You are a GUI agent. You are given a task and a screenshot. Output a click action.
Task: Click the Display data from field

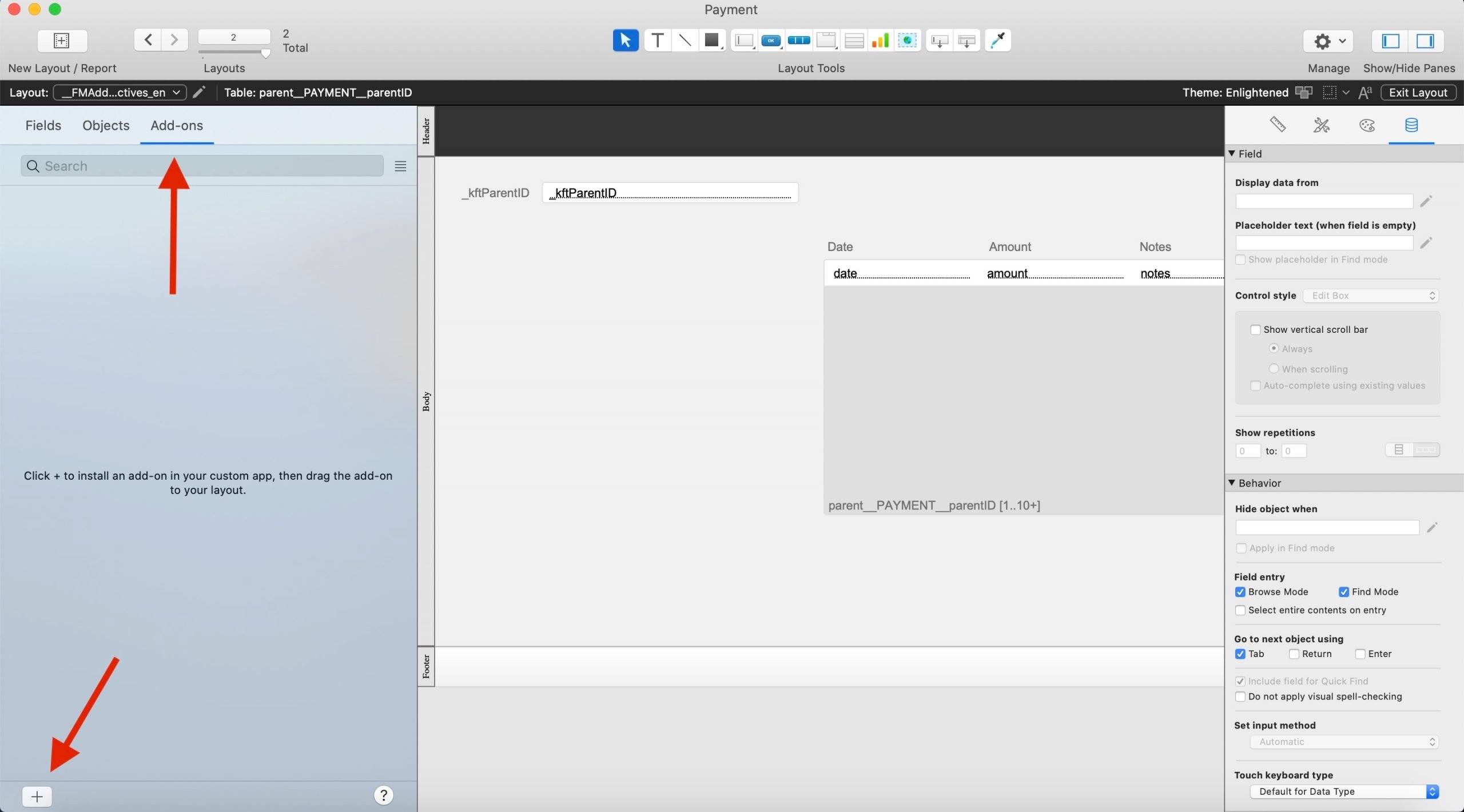click(1324, 201)
